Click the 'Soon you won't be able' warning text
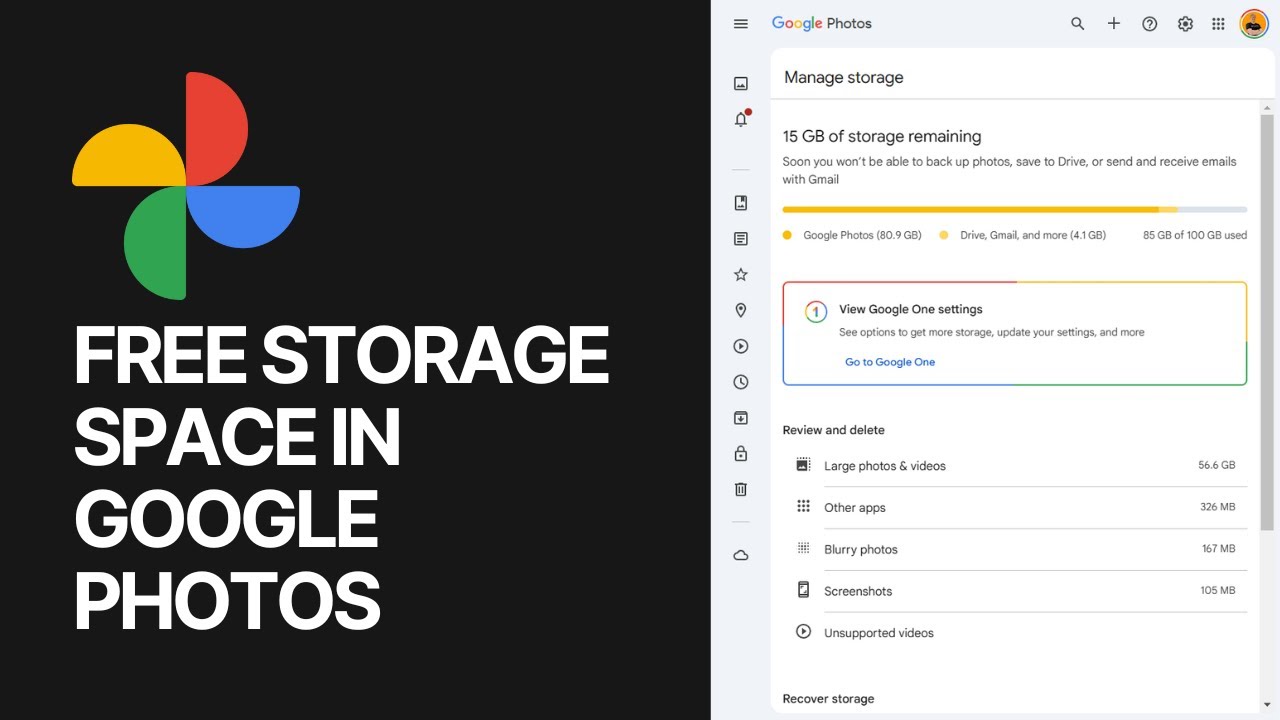Viewport: 1280px width, 720px height. click(x=1010, y=170)
